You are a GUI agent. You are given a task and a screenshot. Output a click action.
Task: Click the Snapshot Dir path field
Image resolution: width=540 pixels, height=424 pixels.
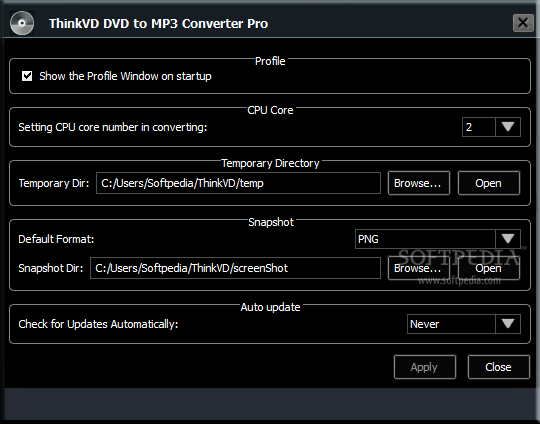click(x=235, y=268)
